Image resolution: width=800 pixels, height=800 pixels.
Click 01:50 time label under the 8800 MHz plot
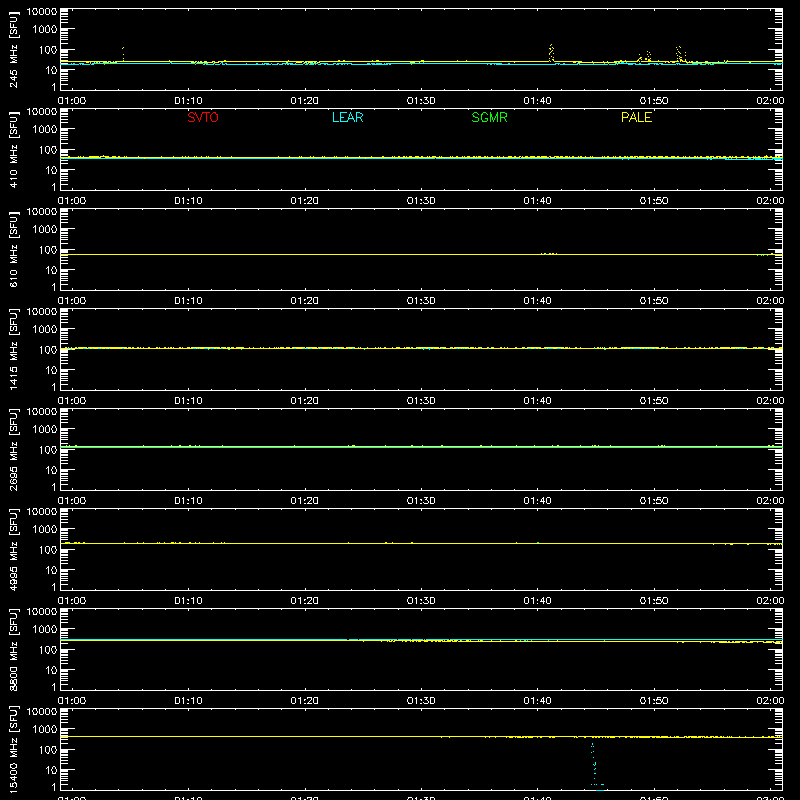click(x=654, y=701)
